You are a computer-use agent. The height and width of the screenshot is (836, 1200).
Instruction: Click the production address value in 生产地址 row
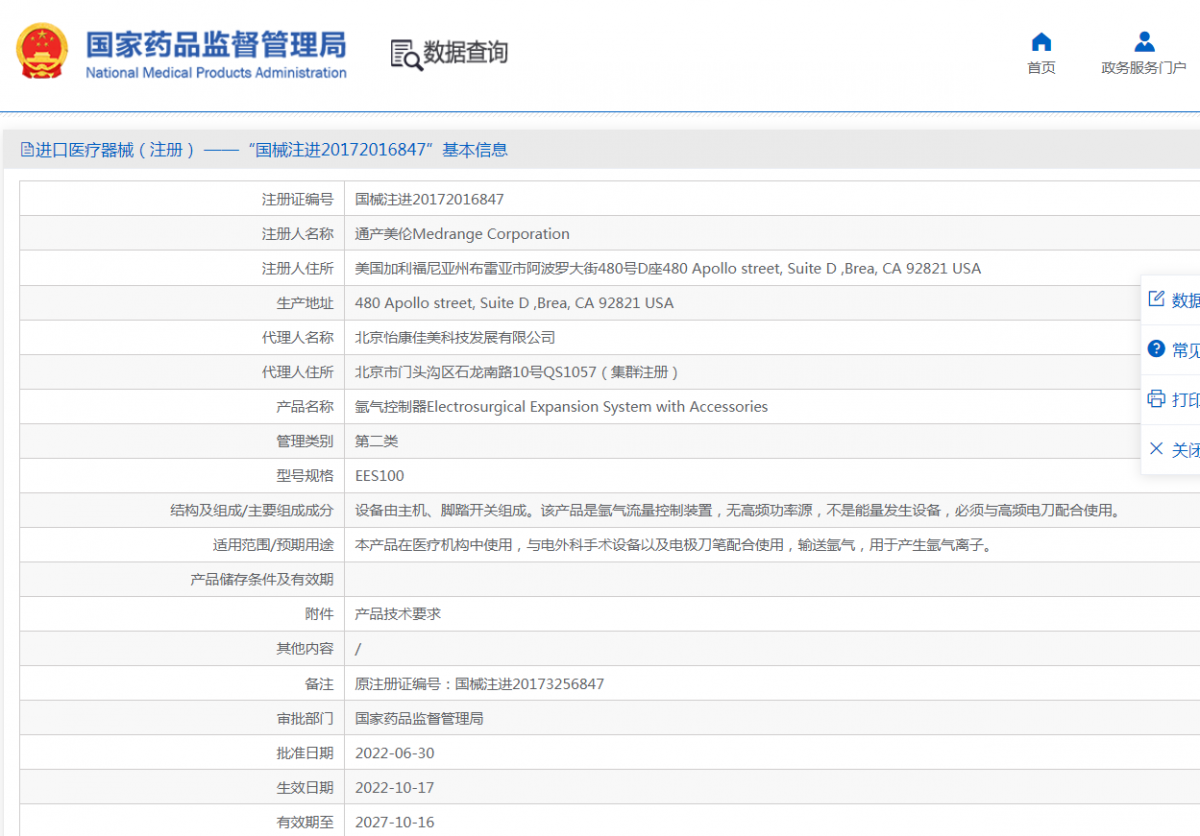coord(514,303)
